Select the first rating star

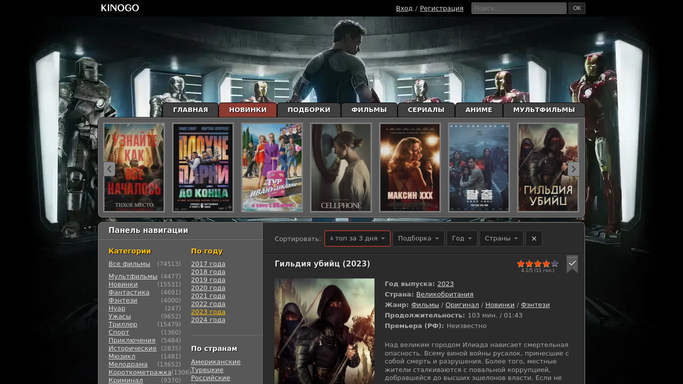(521, 264)
